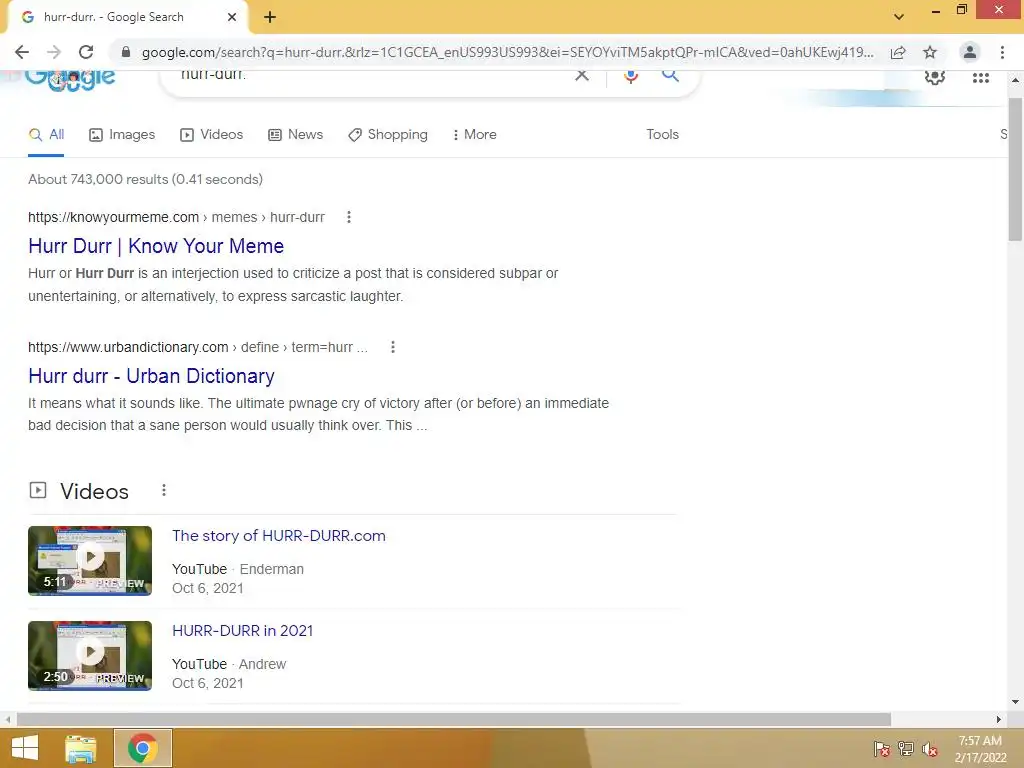Expand the More search categories
The height and width of the screenshot is (768, 1024).
(x=475, y=135)
